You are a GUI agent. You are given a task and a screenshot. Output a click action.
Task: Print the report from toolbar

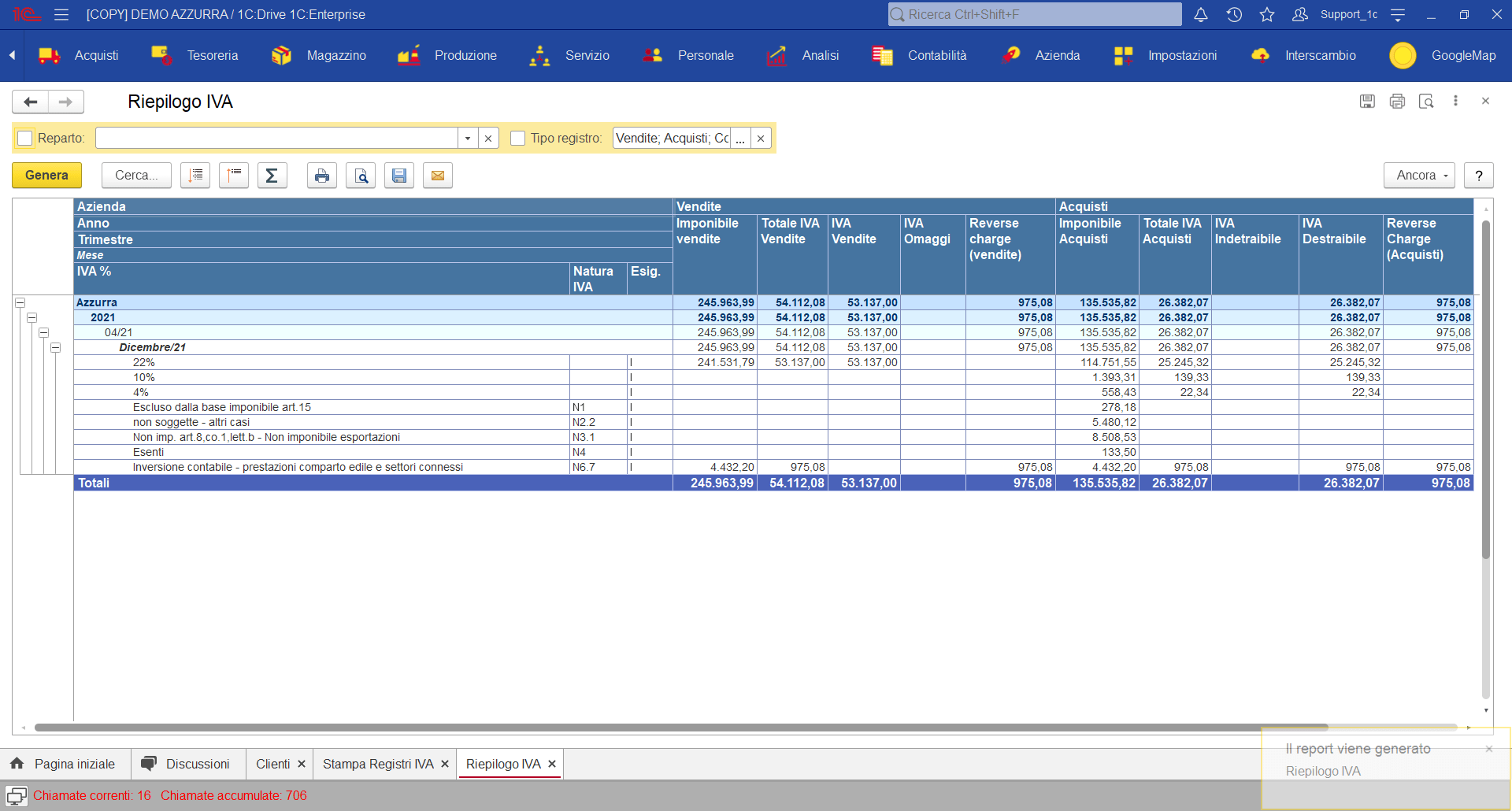click(x=322, y=176)
